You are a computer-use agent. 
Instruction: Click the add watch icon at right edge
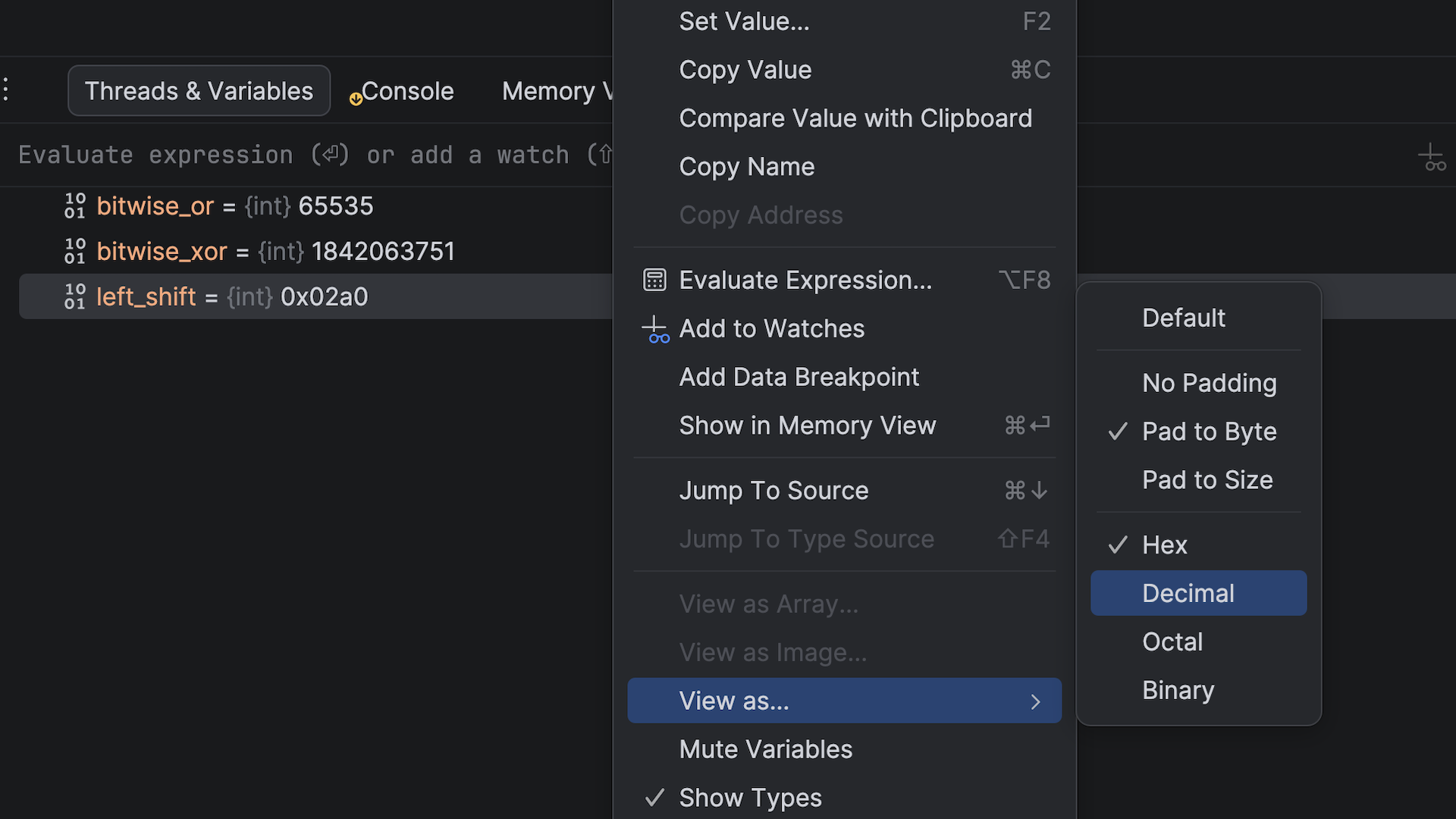pos(1432,158)
